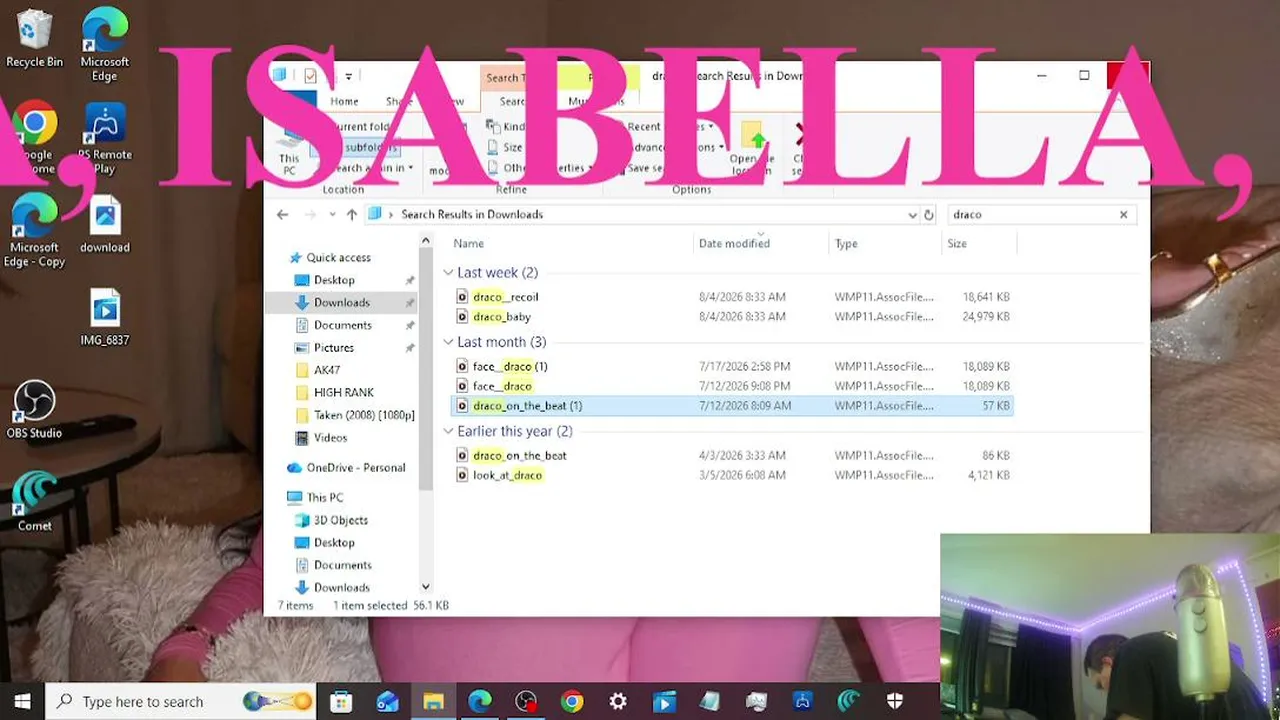Open the Taken (2008) [1080p] folder

[x=363, y=415]
